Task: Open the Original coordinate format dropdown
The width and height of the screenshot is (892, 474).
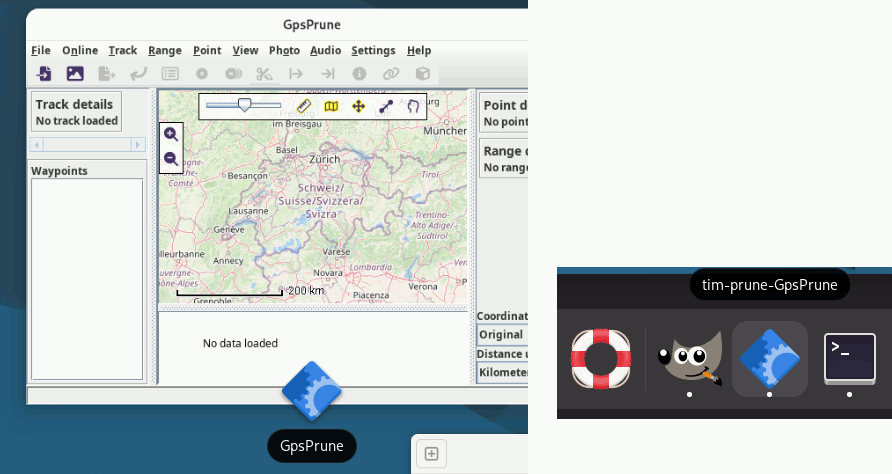Action: [x=502, y=335]
